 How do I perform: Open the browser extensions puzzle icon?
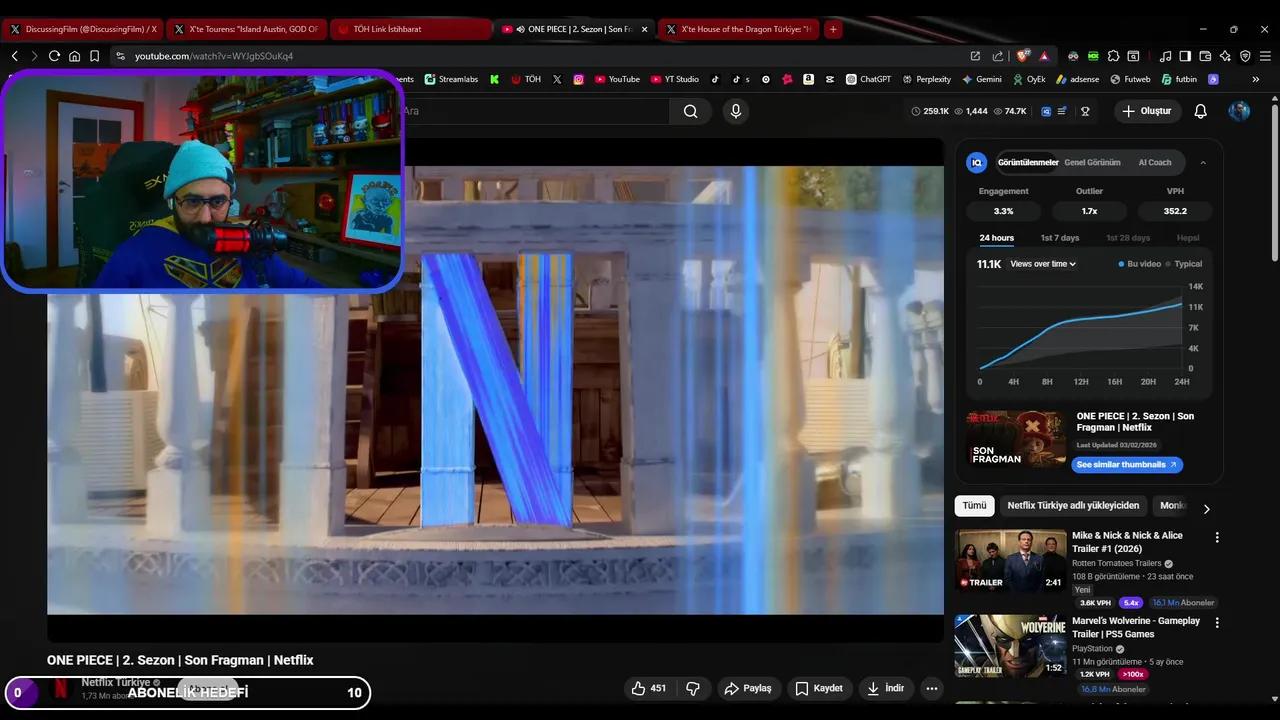(1113, 56)
